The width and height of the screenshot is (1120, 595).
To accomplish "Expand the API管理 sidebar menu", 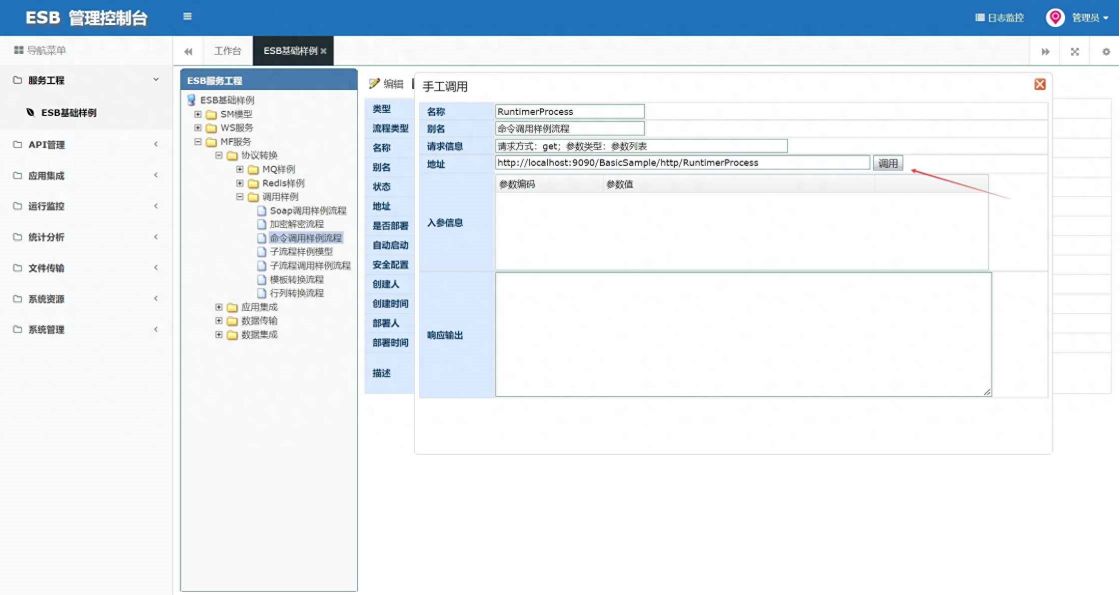I will [x=86, y=144].
